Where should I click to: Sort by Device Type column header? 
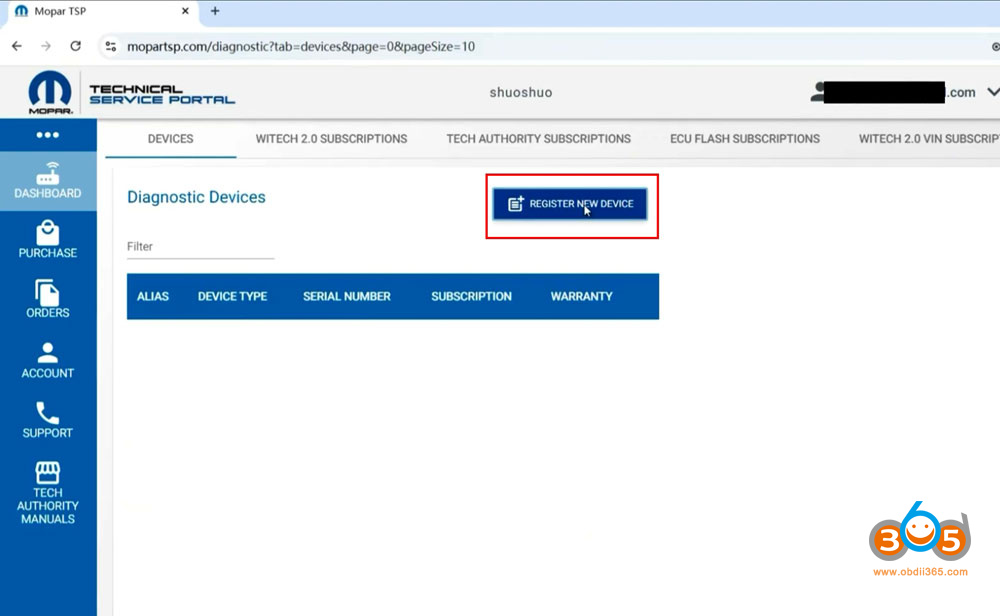pyautogui.click(x=232, y=297)
